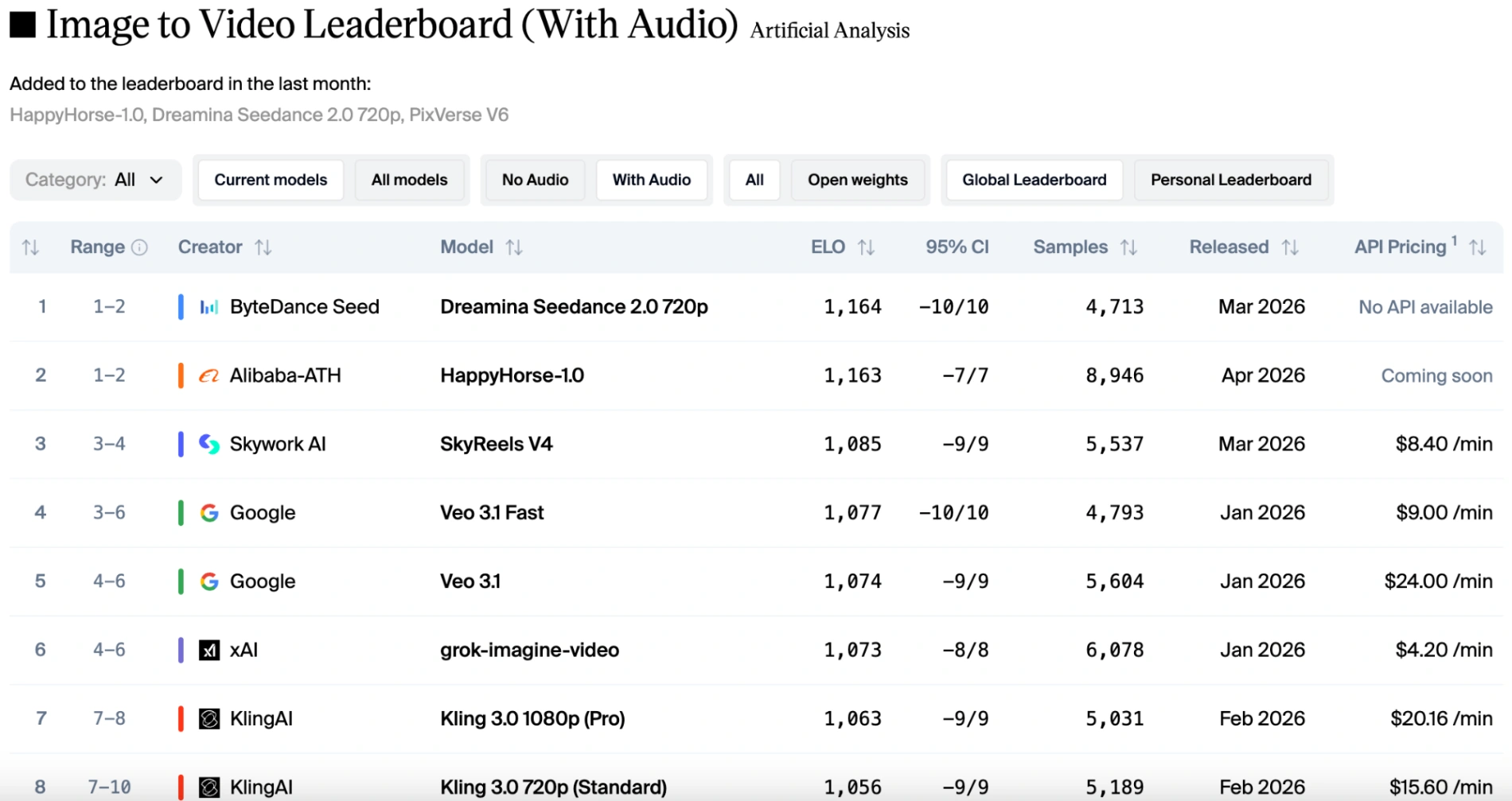Sort table by Creator column arrows
The image size is (1512, 801).
263,247
